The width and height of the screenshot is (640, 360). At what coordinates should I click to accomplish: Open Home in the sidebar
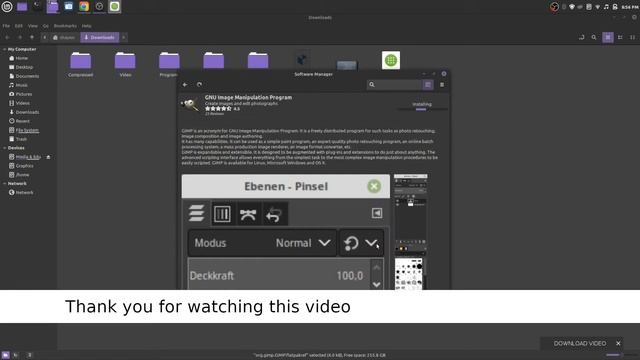coord(19,58)
